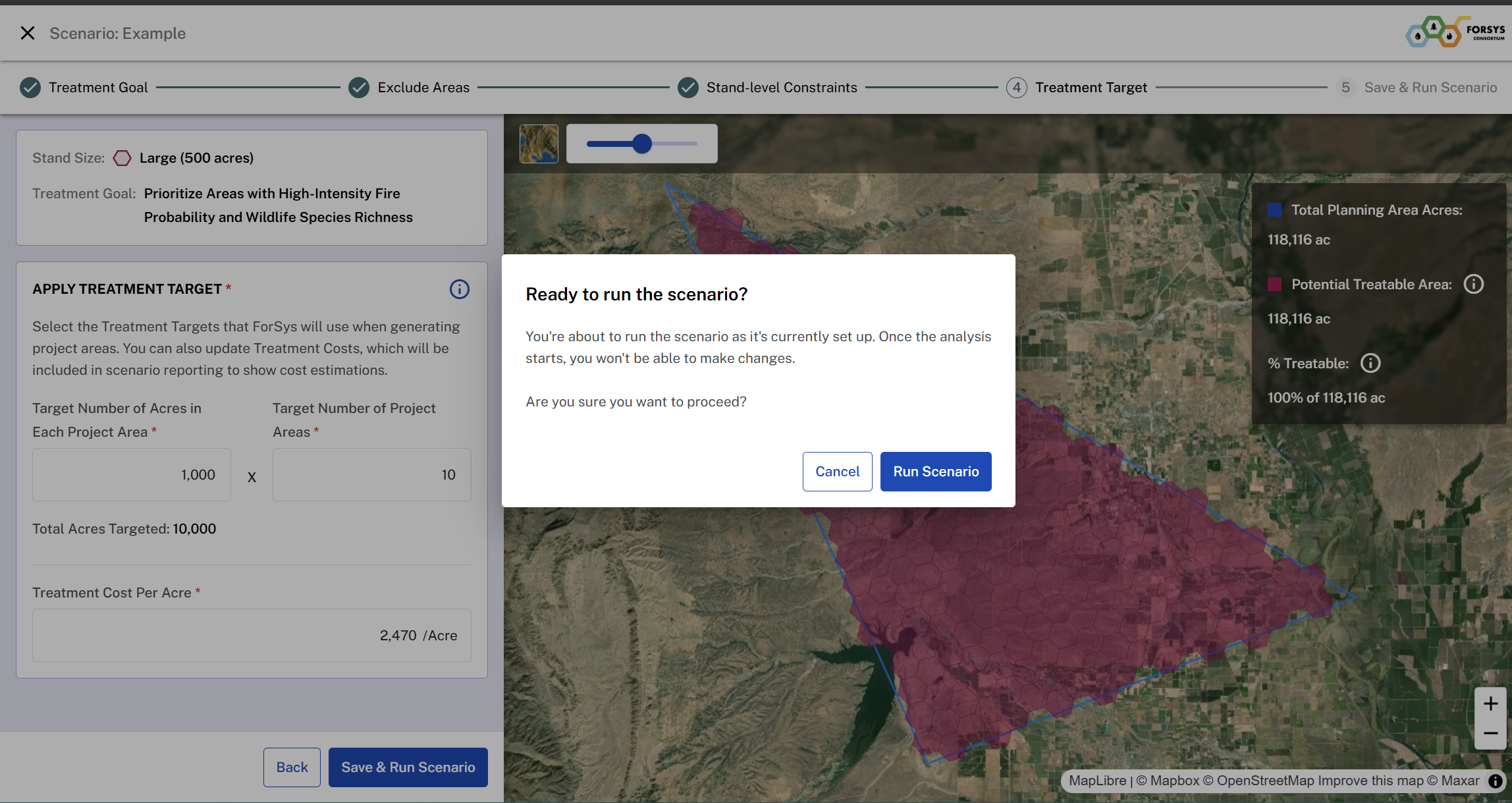Zoom in on the map

(1490, 704)
